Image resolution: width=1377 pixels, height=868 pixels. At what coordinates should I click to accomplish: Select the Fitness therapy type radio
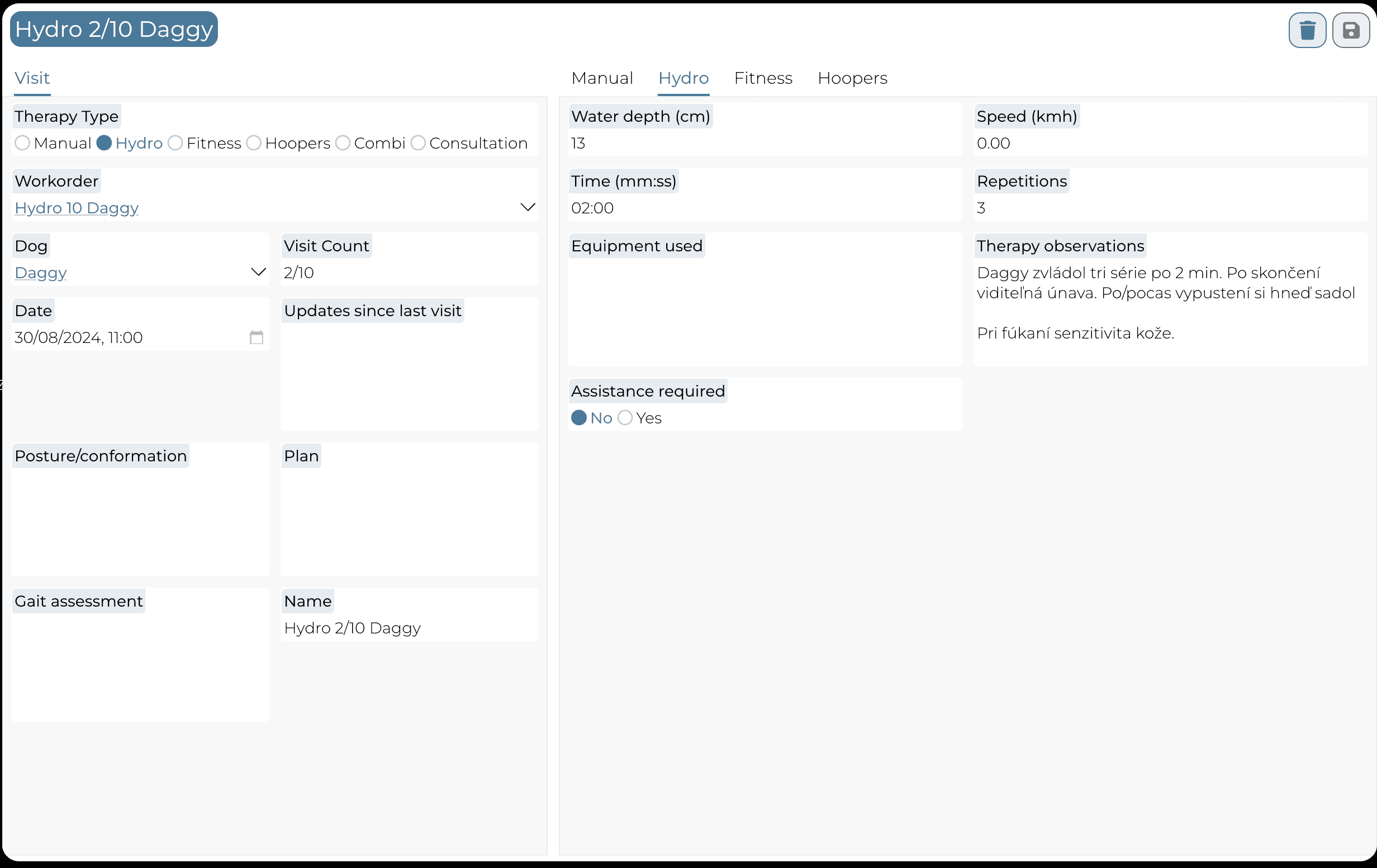(175, 143)
